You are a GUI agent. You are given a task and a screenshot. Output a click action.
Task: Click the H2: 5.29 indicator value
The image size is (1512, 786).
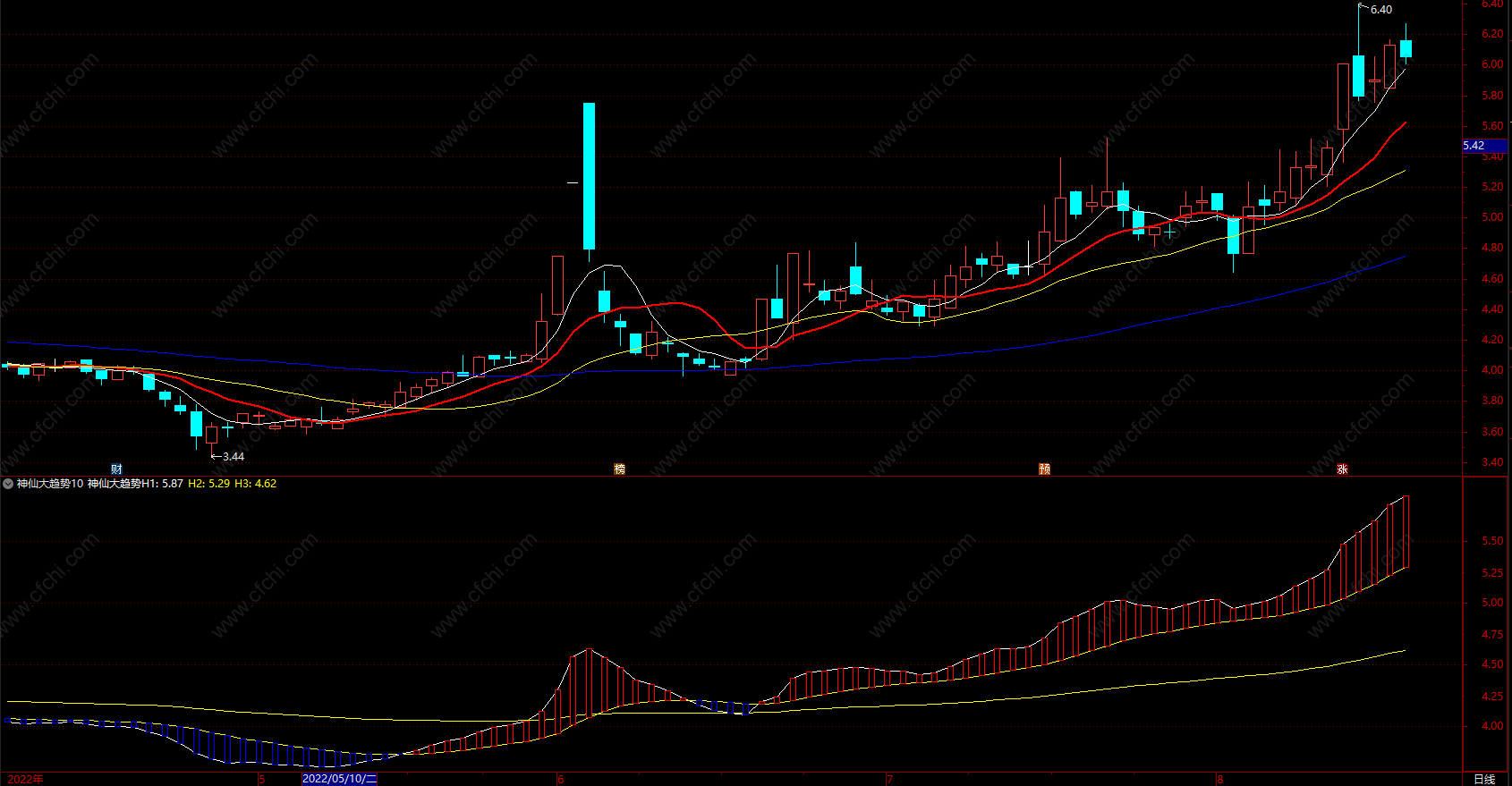tap(209, 484)
